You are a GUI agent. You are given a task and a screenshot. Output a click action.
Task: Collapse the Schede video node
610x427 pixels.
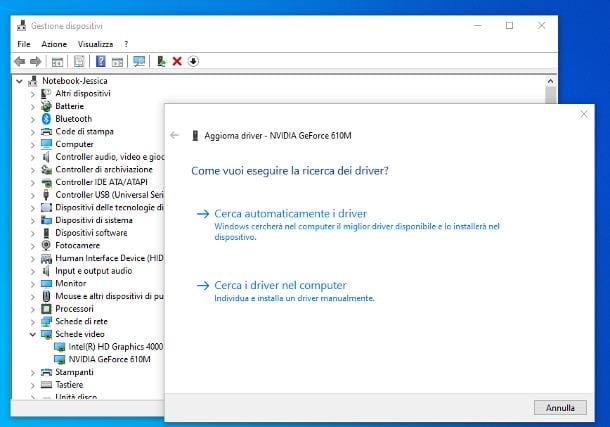(x=33, y=334)
